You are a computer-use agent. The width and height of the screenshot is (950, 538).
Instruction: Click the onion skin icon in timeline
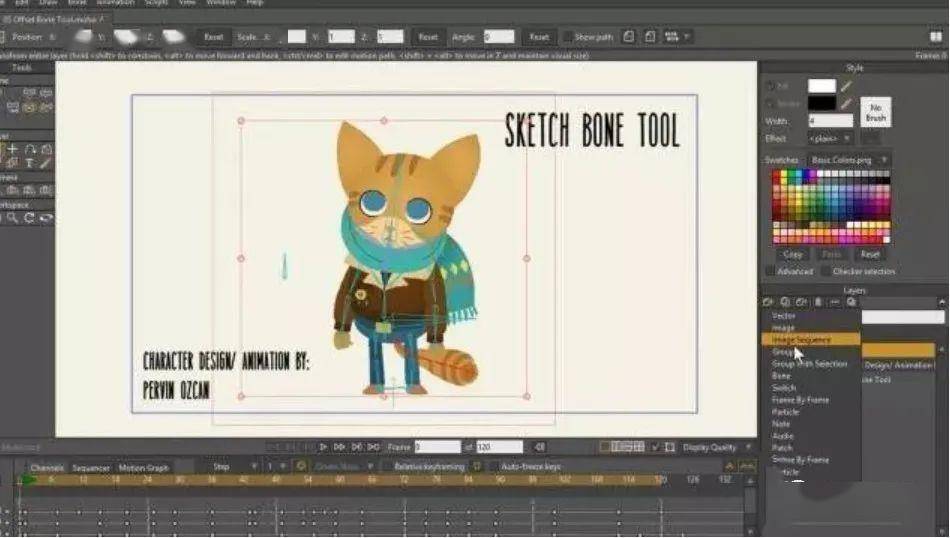pos(301,466)
